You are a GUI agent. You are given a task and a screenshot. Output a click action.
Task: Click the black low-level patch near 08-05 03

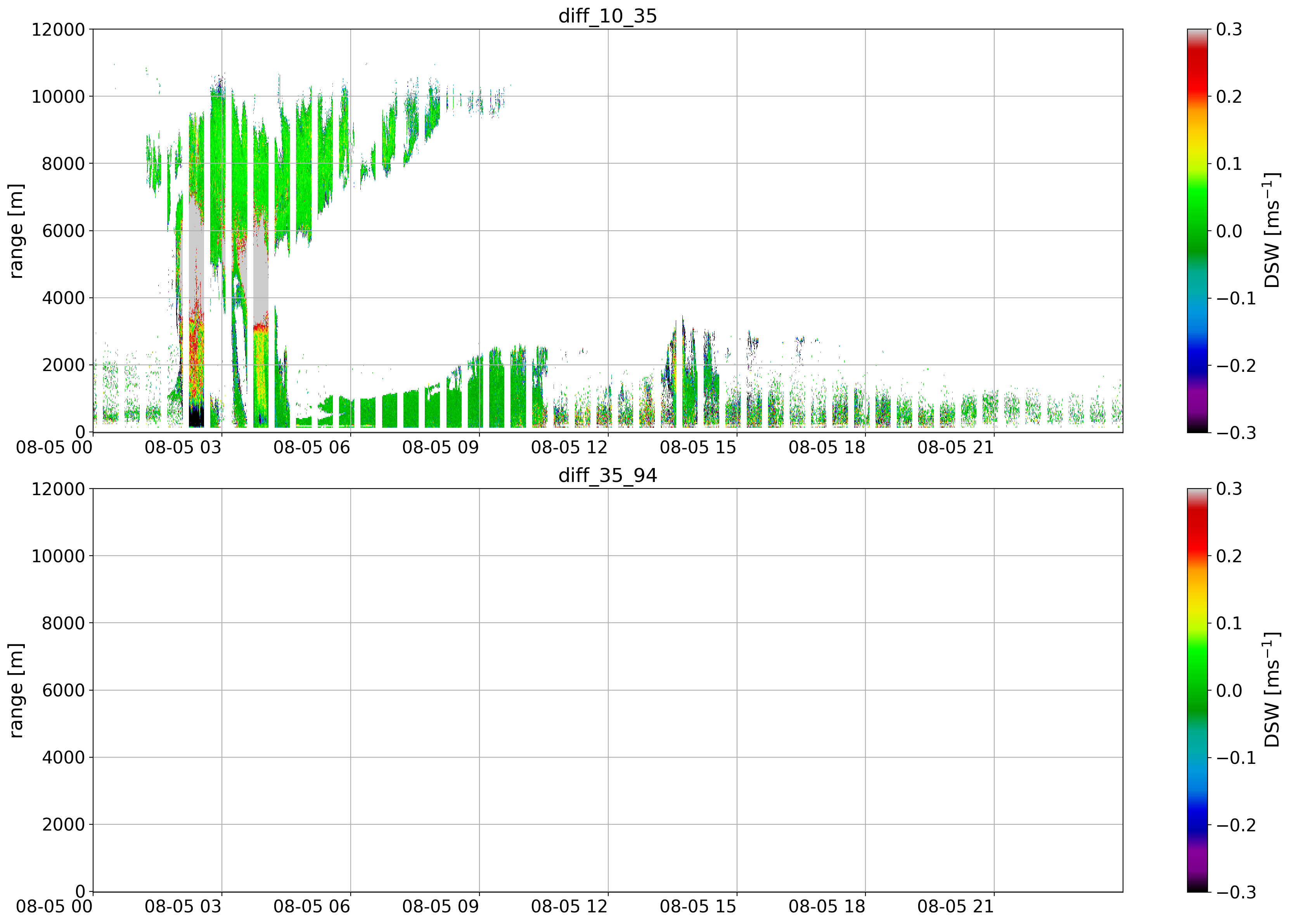[x=196, y=415]
